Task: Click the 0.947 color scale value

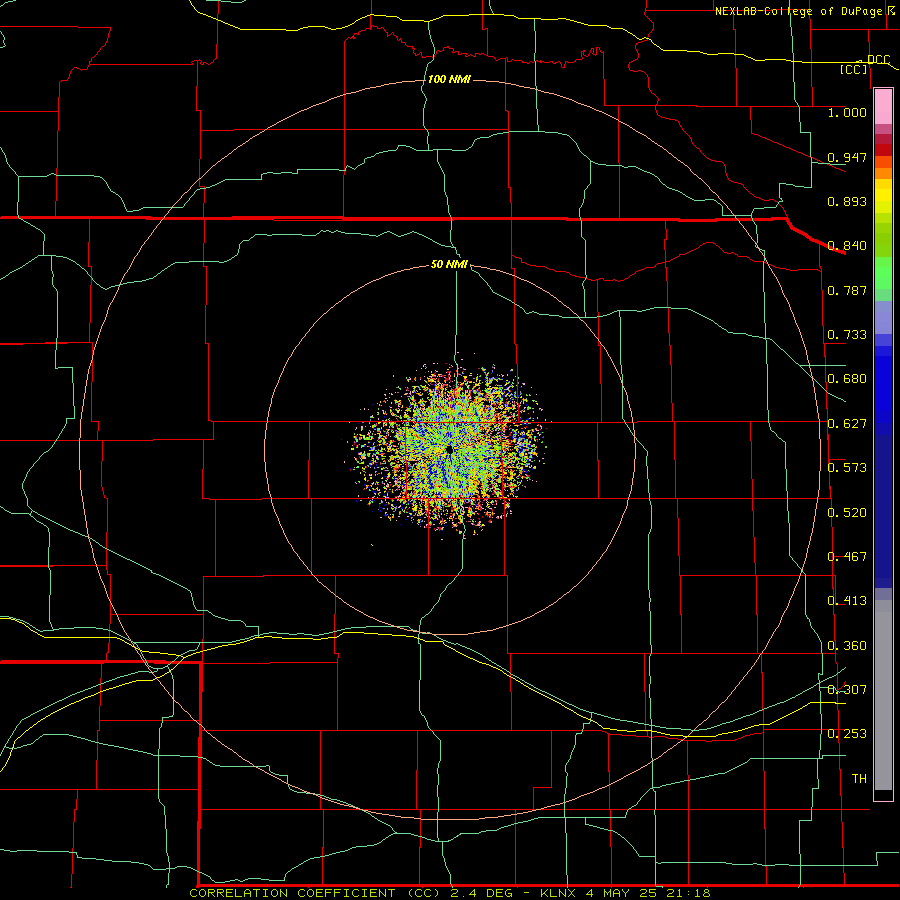Action: [x=847, y=157]
